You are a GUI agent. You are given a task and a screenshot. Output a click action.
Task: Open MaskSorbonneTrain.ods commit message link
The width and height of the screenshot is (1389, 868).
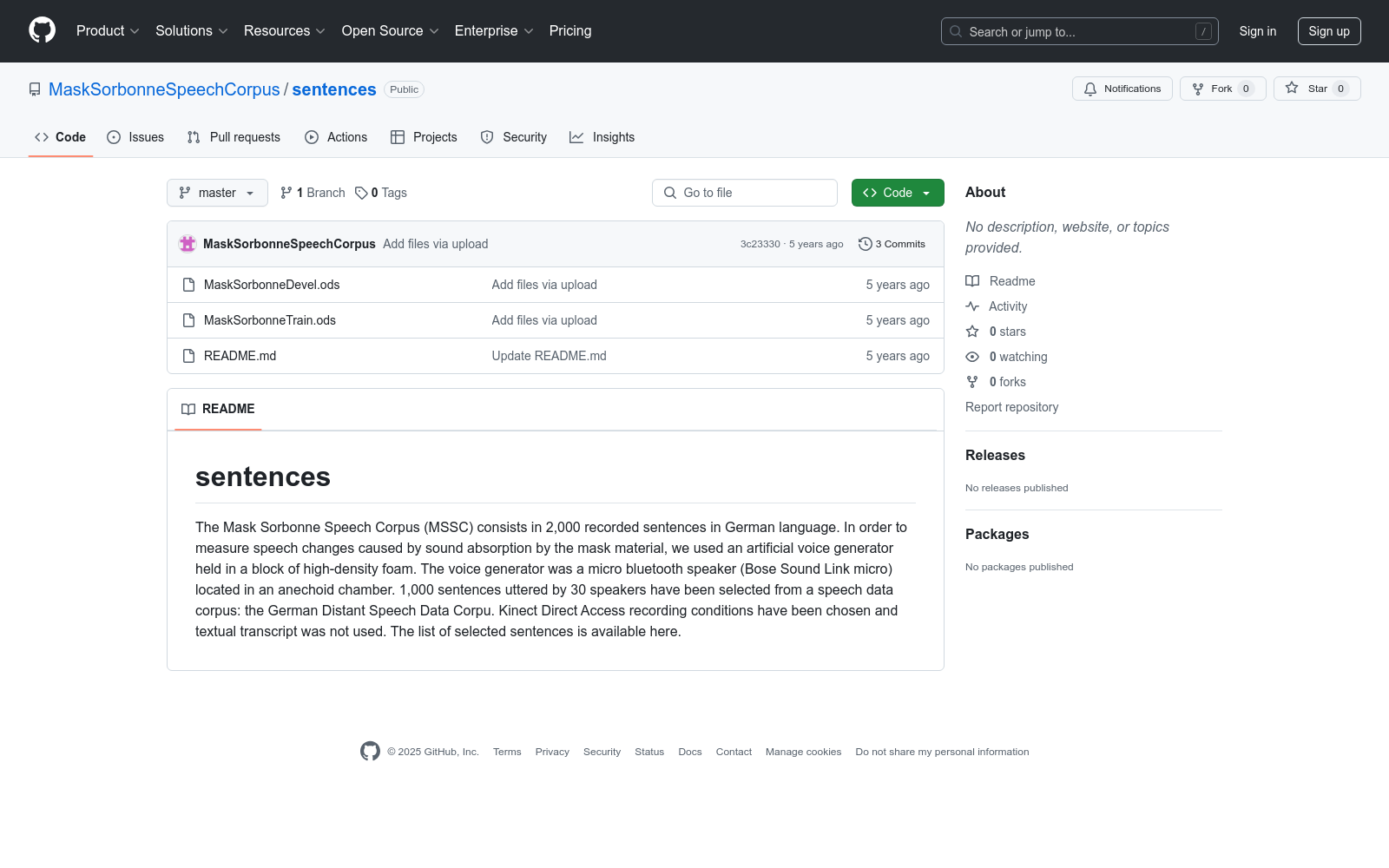point(544,320)
